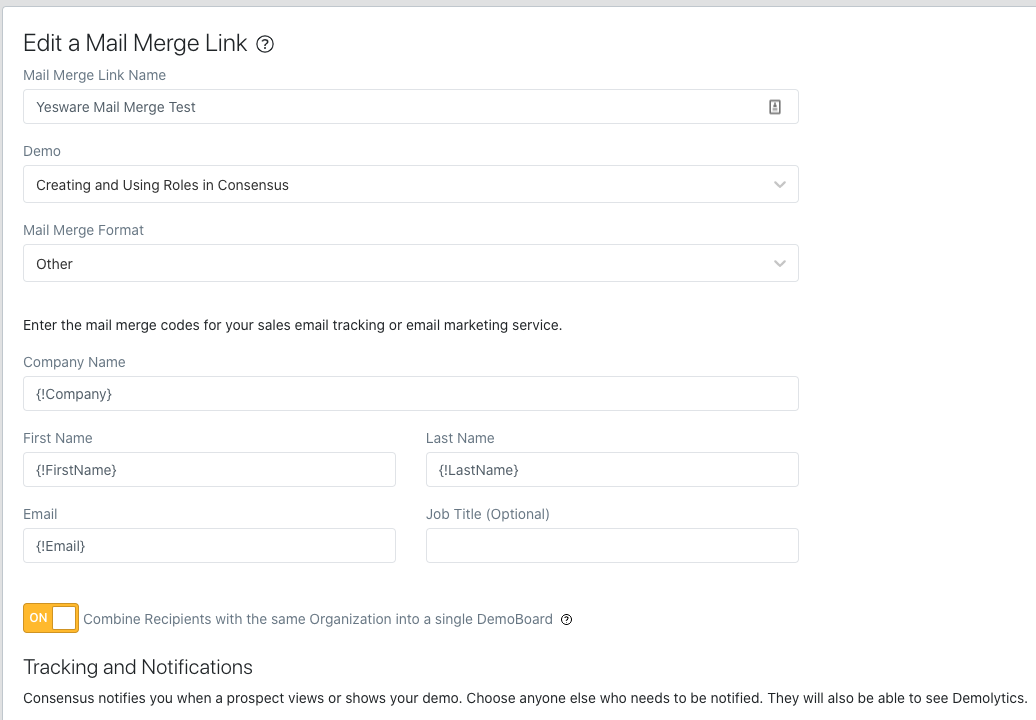Image resolution: width=1036 pixels, height=720 pixels.
Task: Click the icon inside the Mail Merge Link Name field
Action: point(775,106)
